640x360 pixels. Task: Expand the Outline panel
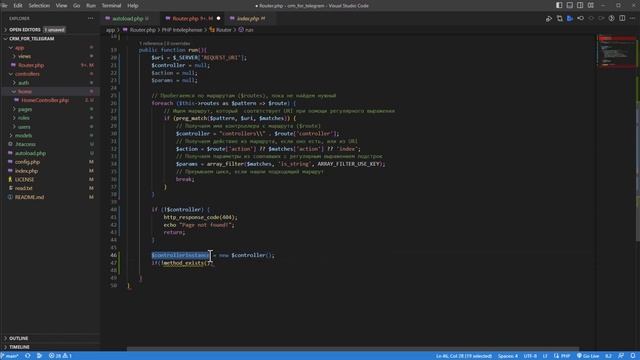click(x=50, y=338)
